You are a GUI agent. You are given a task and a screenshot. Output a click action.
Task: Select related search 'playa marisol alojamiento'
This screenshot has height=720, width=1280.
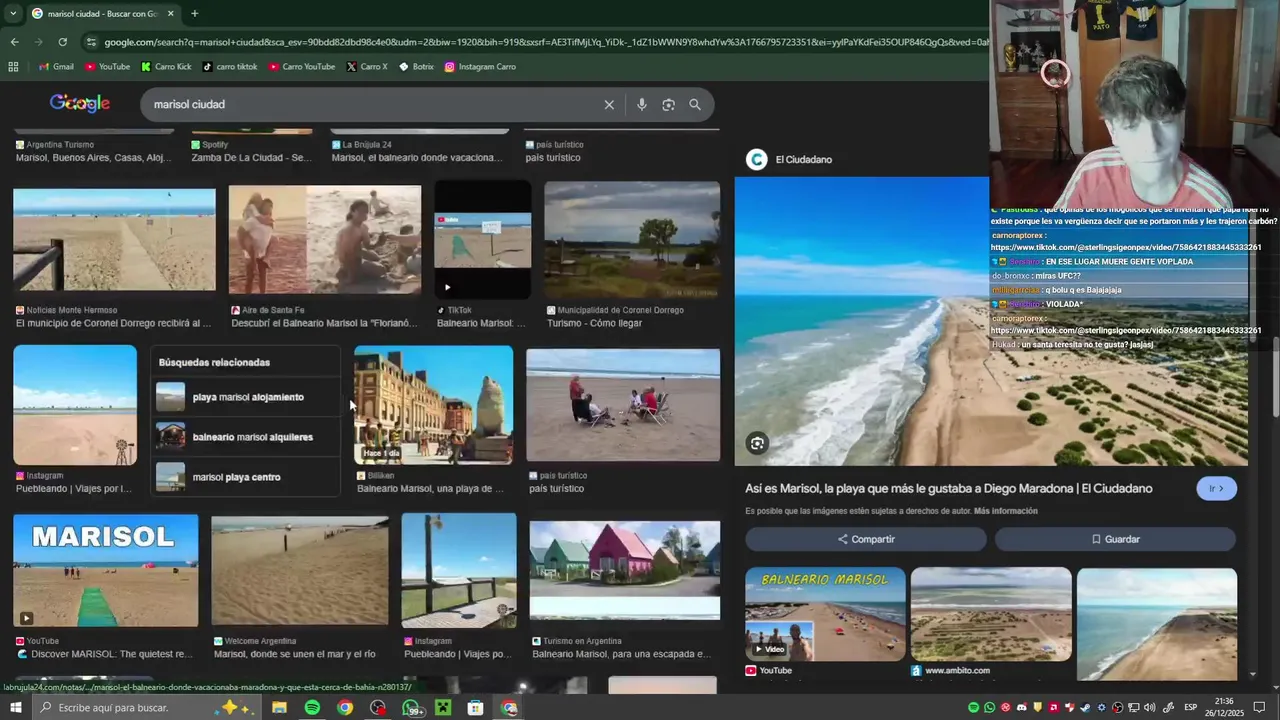tap(246, 397)
